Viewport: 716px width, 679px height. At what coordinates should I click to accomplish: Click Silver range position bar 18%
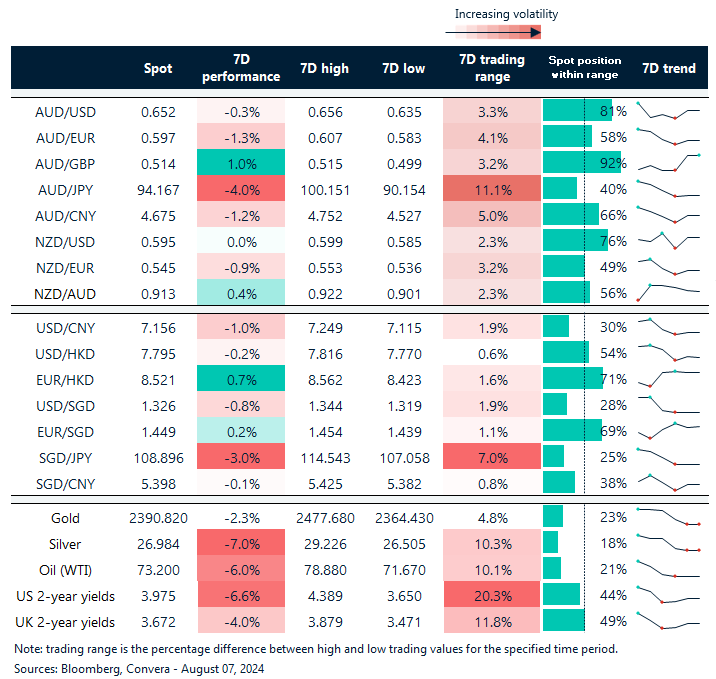(x=550, y=542)
